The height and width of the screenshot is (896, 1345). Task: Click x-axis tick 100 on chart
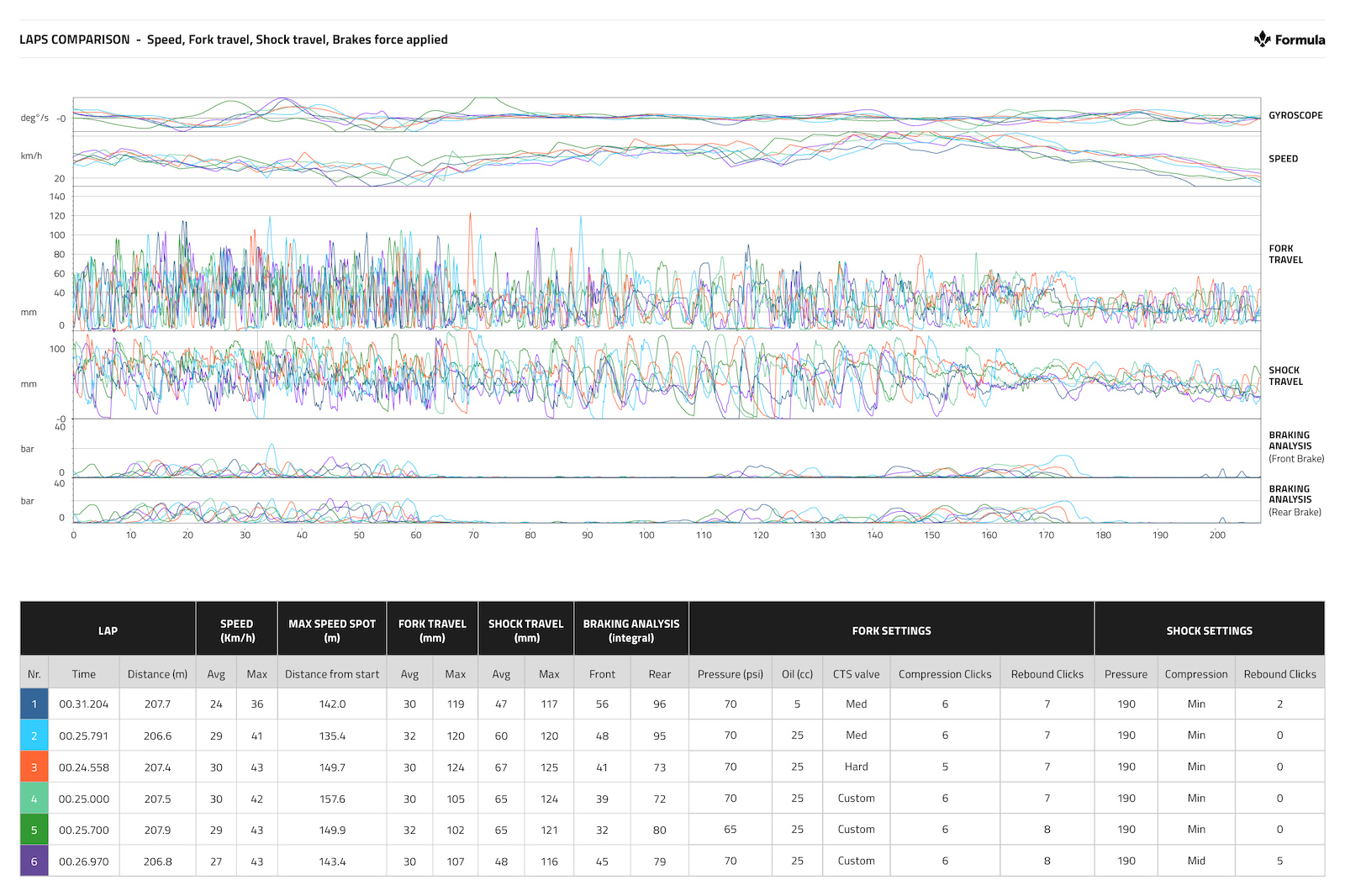point(646,535)
